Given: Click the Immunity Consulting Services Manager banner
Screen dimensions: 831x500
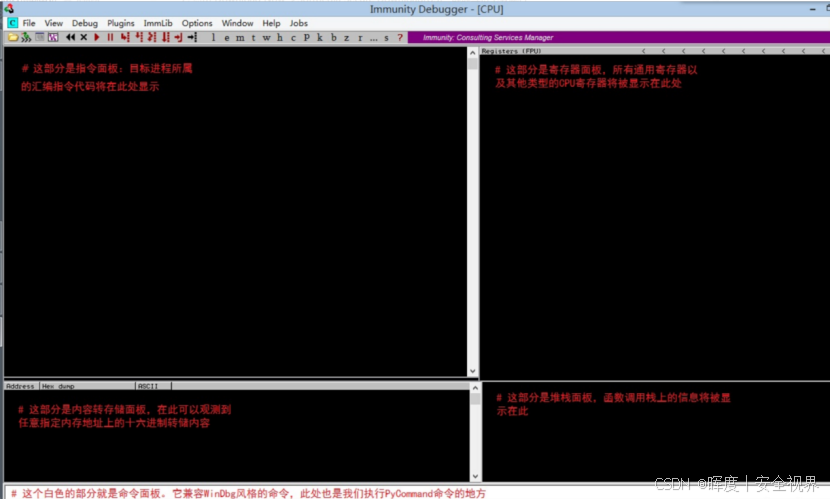Looking at the screenshot, I should click(618, 37).
